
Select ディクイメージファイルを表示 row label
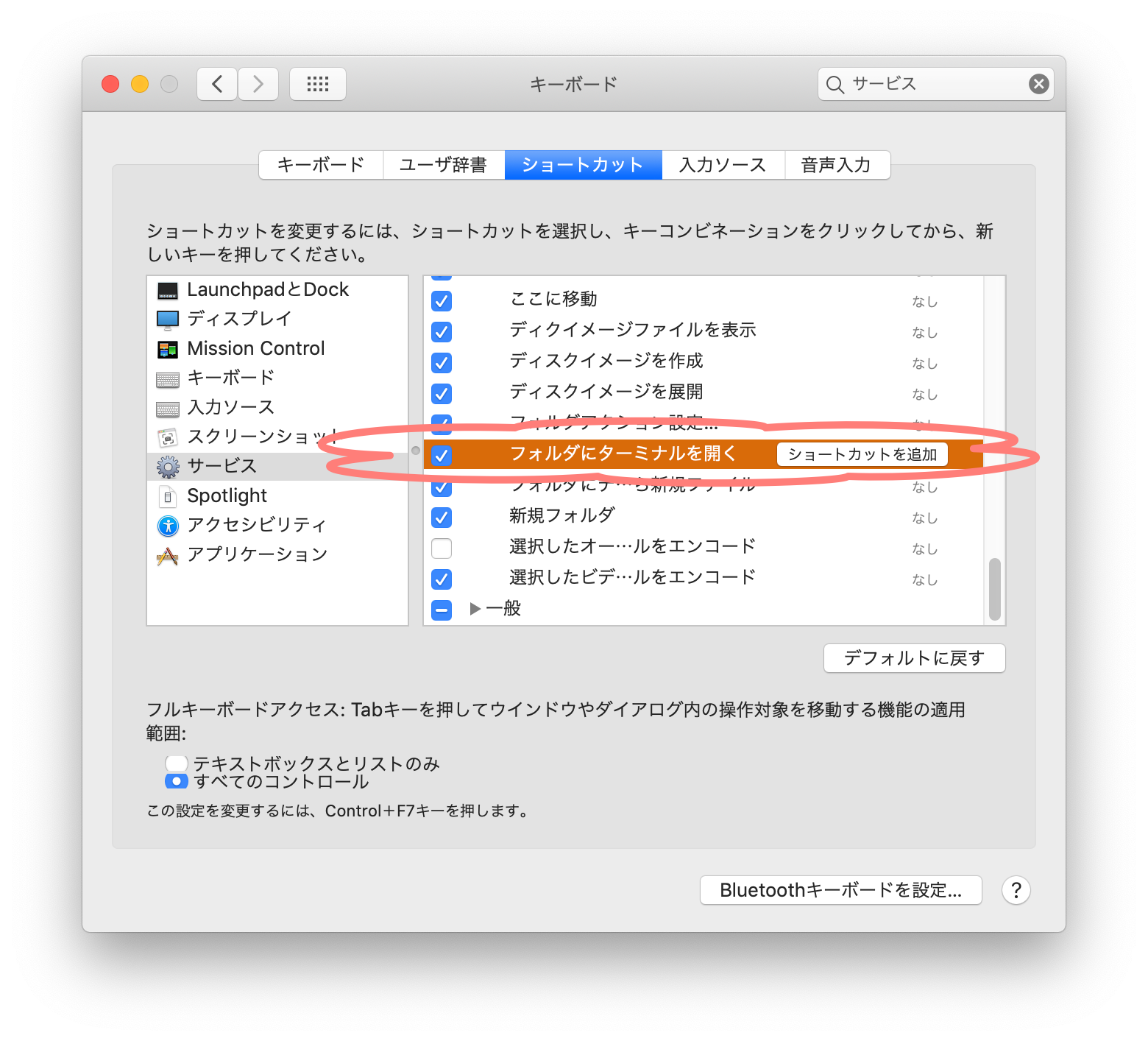click(x=633, y=331)
